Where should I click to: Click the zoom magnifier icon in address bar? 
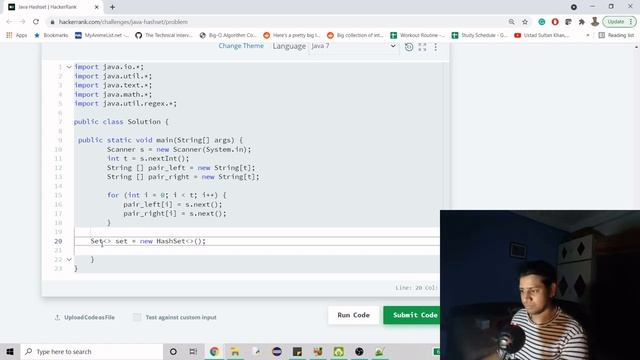point(511,22)
